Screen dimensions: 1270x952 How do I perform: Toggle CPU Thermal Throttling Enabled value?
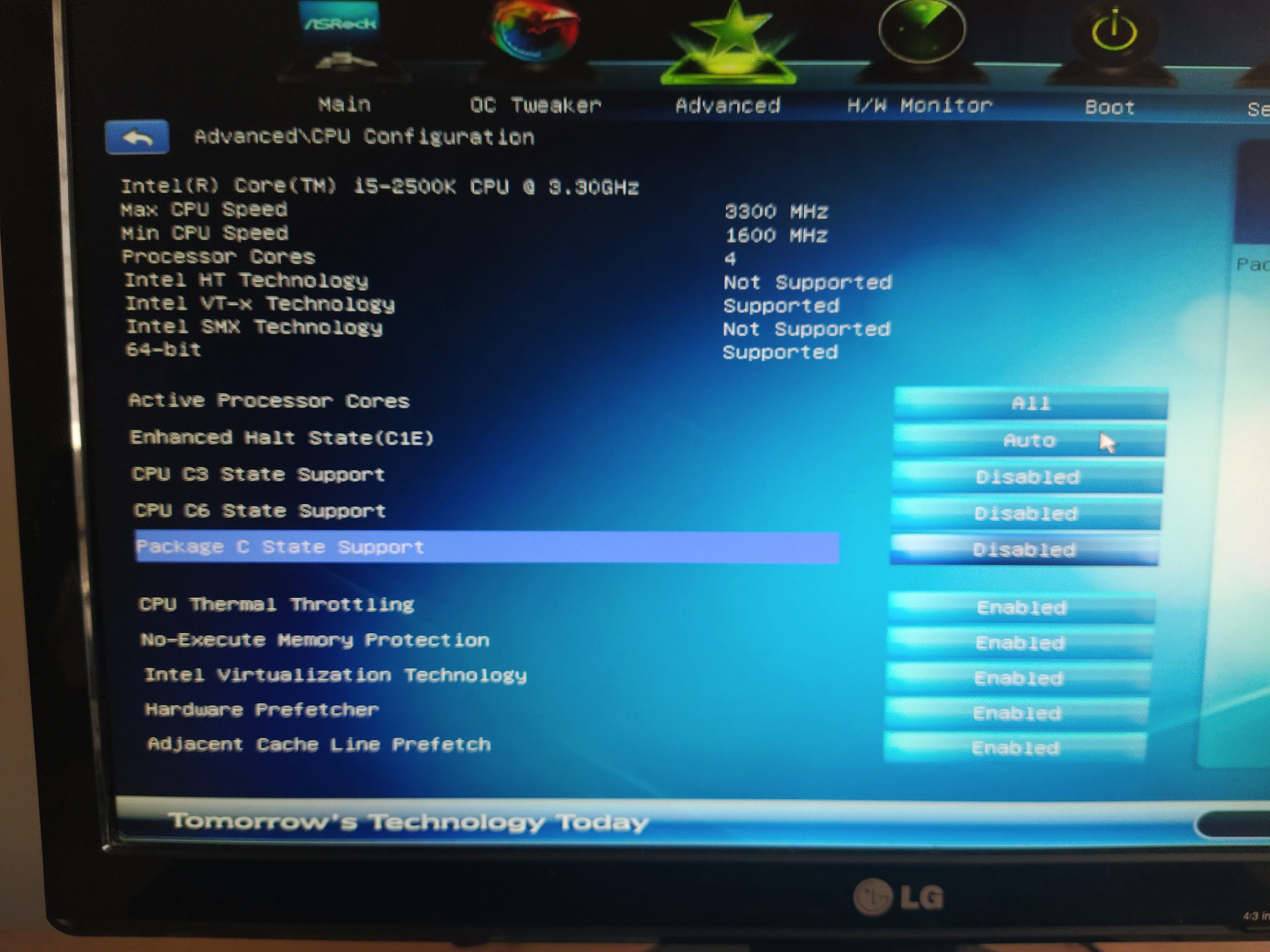[1021, 608]
